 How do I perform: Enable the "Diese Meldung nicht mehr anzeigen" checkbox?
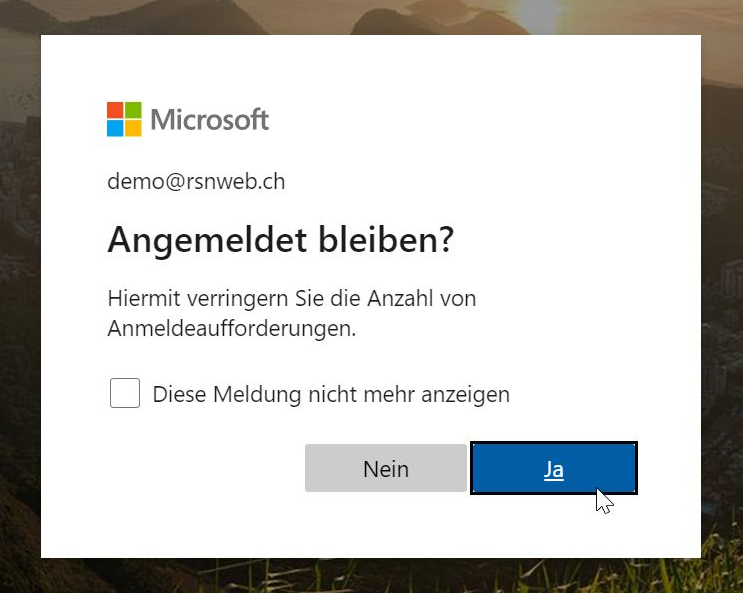point(125,393)
